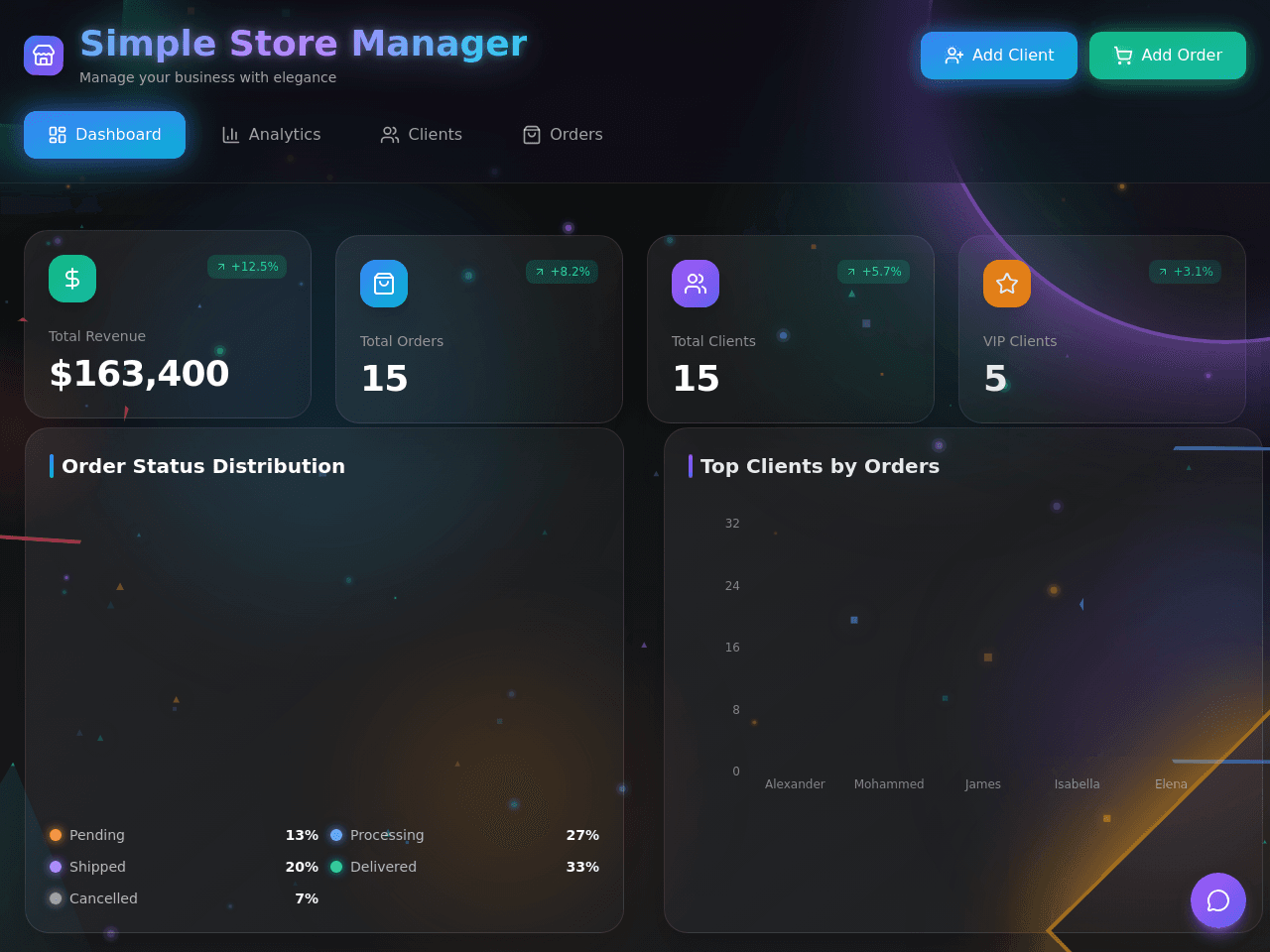Click the Mohammed axis label
Viewport: 1270px width, 952px height.
click(x=889, y=784)
